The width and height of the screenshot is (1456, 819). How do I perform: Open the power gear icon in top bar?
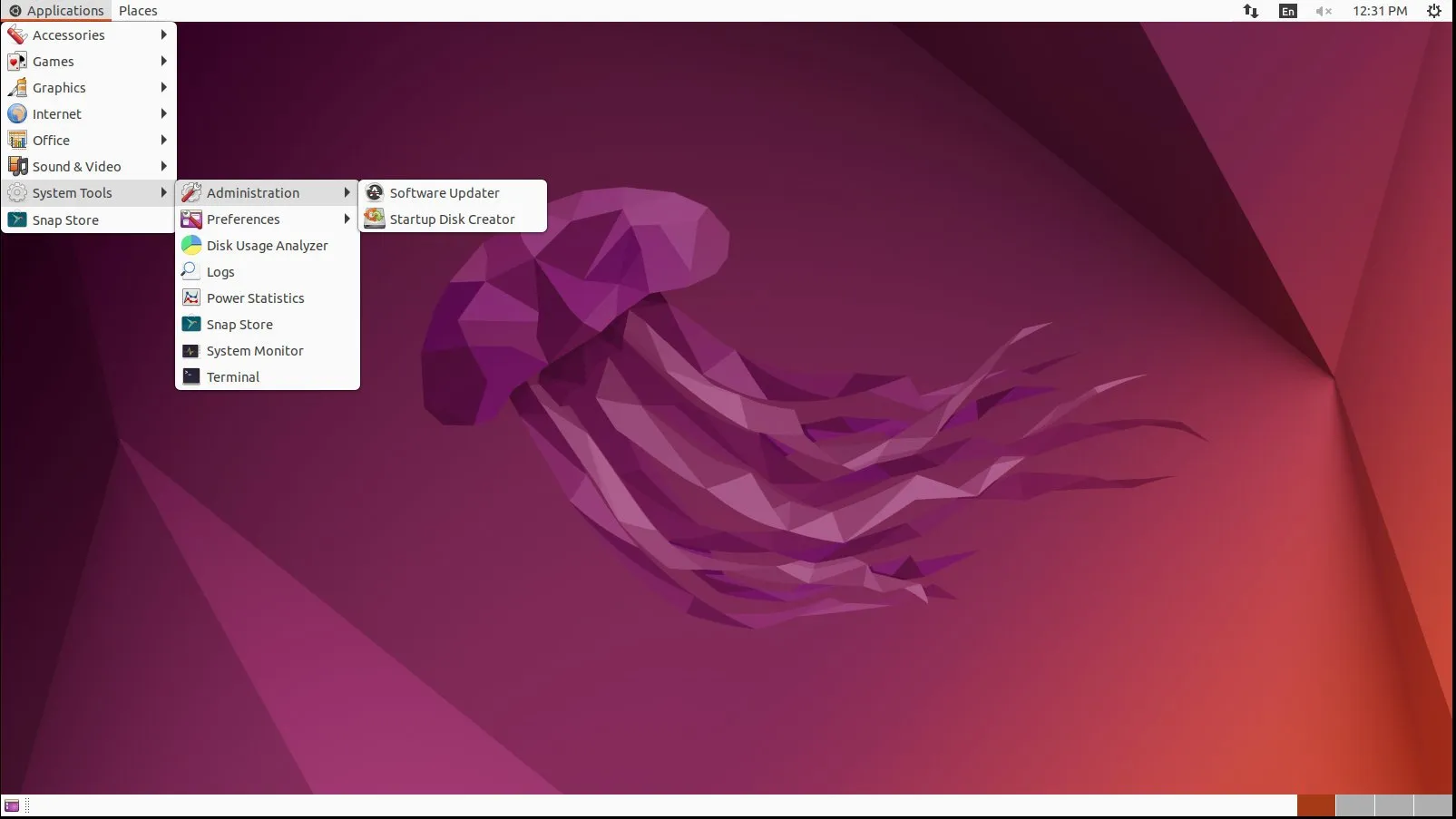click(1434, 11)
